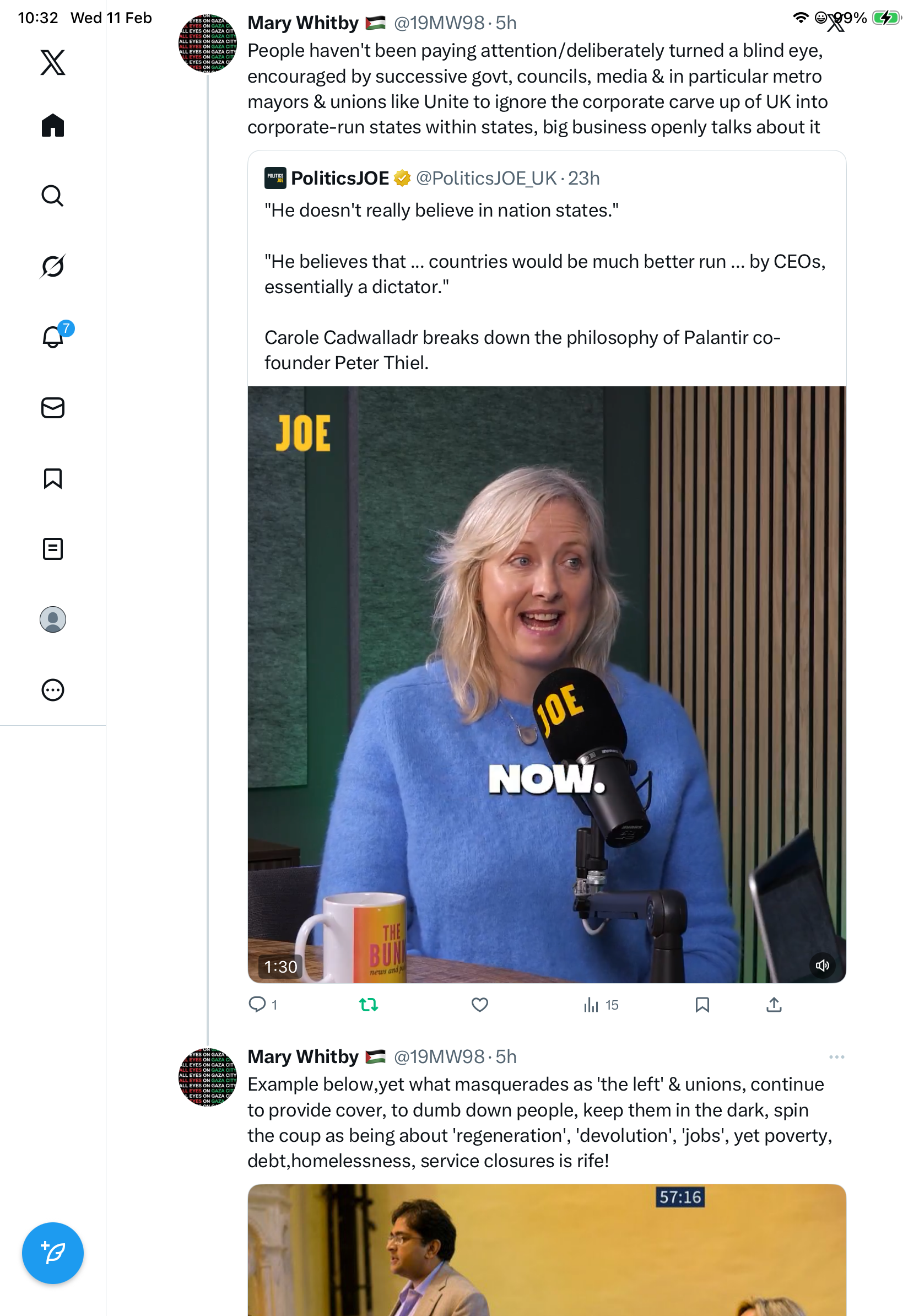
Task: Go to the Home timeline
Action: (53, 125)
